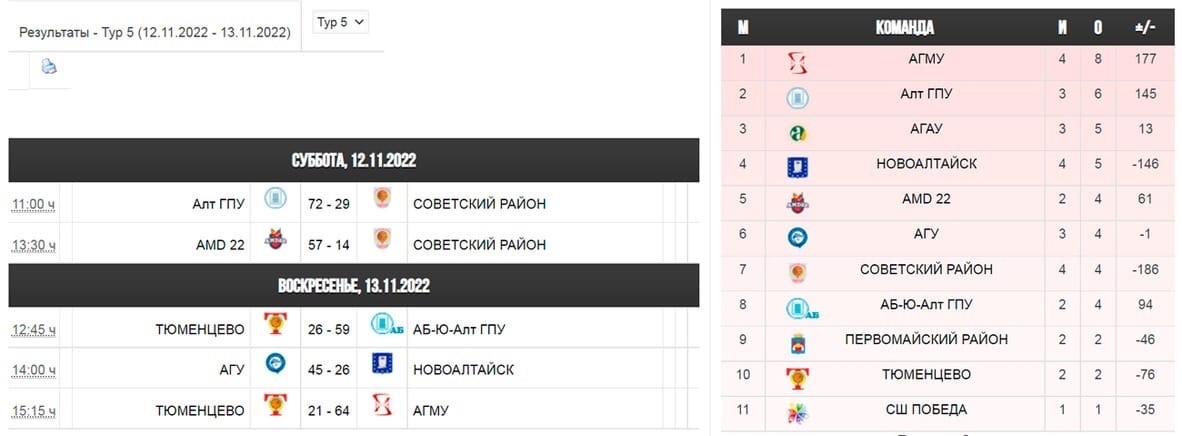Click the ±/- column header in standings

1145,28
